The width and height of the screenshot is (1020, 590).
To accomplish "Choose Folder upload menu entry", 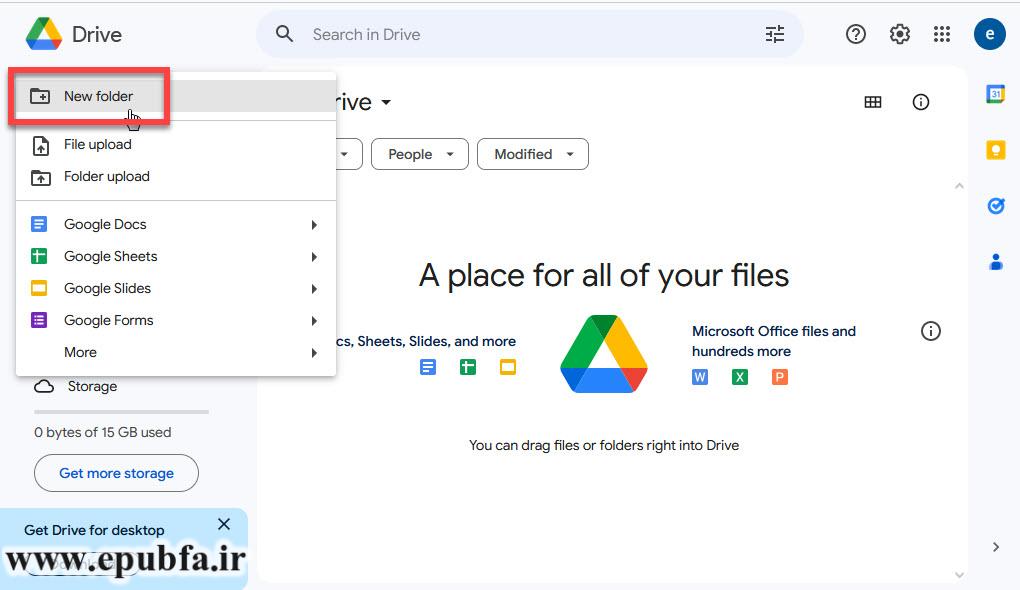I will click(176, 176).
